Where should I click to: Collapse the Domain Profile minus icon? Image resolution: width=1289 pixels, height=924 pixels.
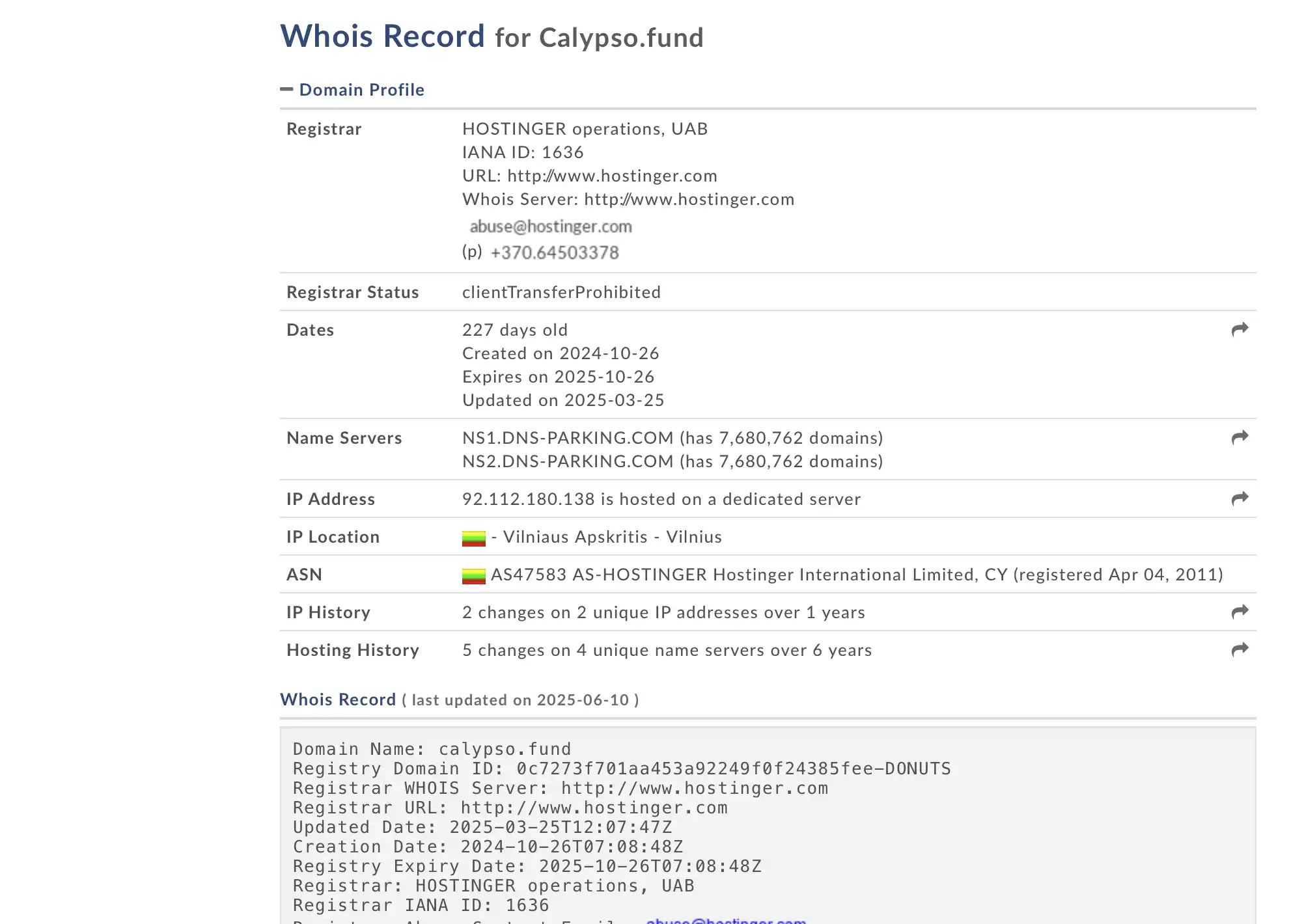pos(286,89)
